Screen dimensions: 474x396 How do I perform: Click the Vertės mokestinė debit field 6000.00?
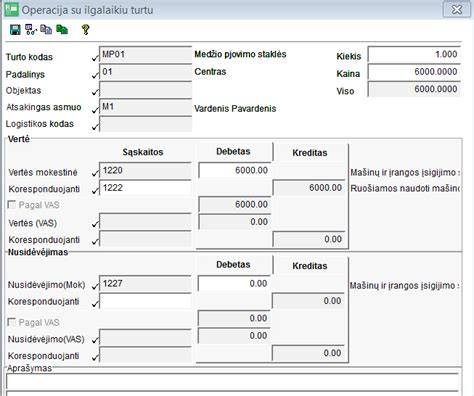pyautogui.click(x=235, y=170)
